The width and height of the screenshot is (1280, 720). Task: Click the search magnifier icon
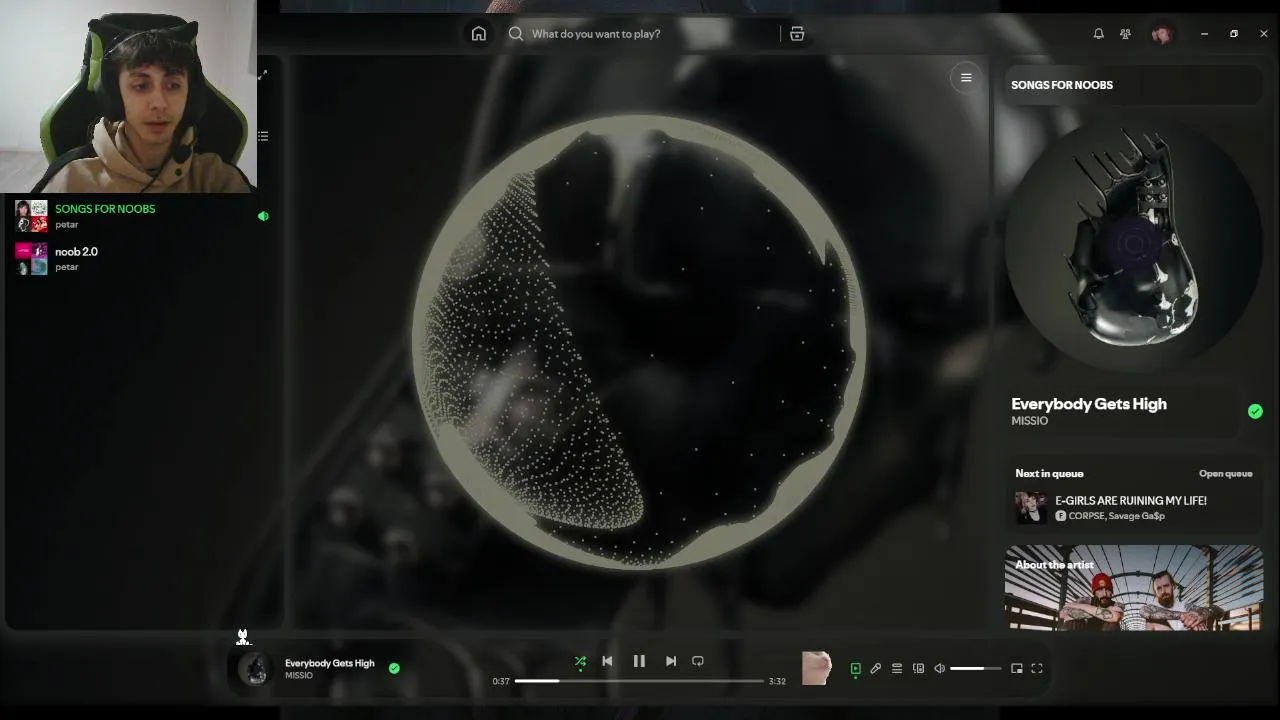pos(516,34)
